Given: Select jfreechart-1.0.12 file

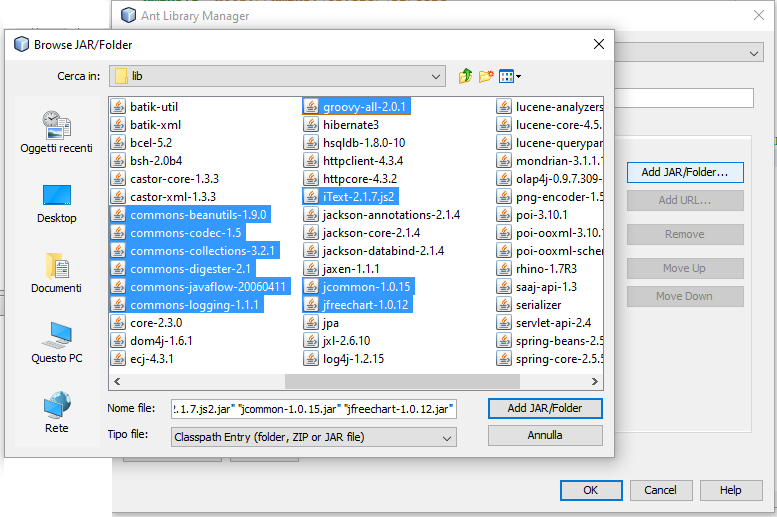Looking at the screenshot, I should (x=358, y=305).
